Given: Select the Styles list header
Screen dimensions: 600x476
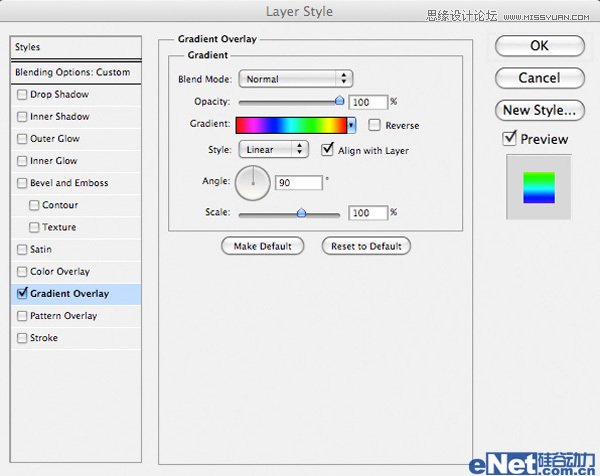Looking at the screenshot, I should (x=72, y=47).
